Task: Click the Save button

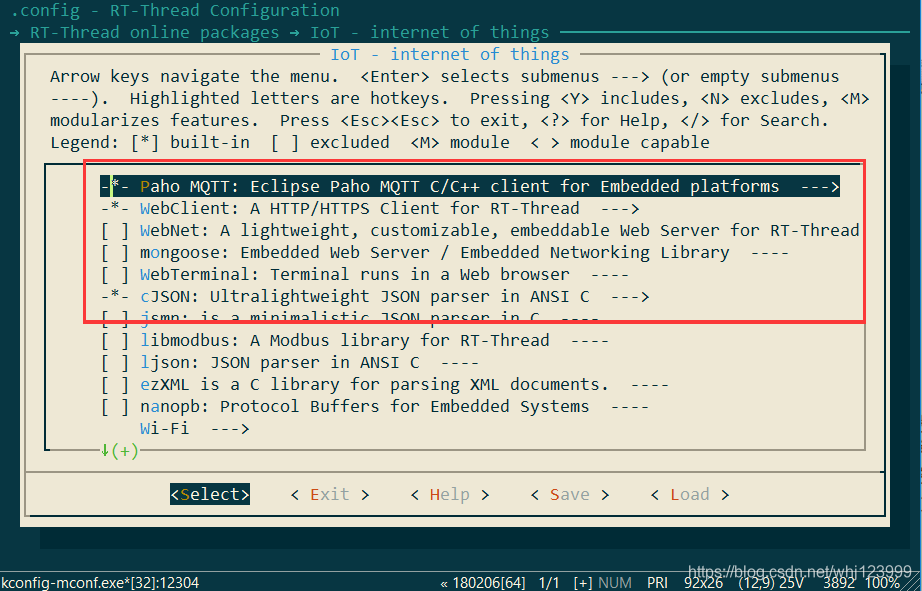Action: (570, 495)
